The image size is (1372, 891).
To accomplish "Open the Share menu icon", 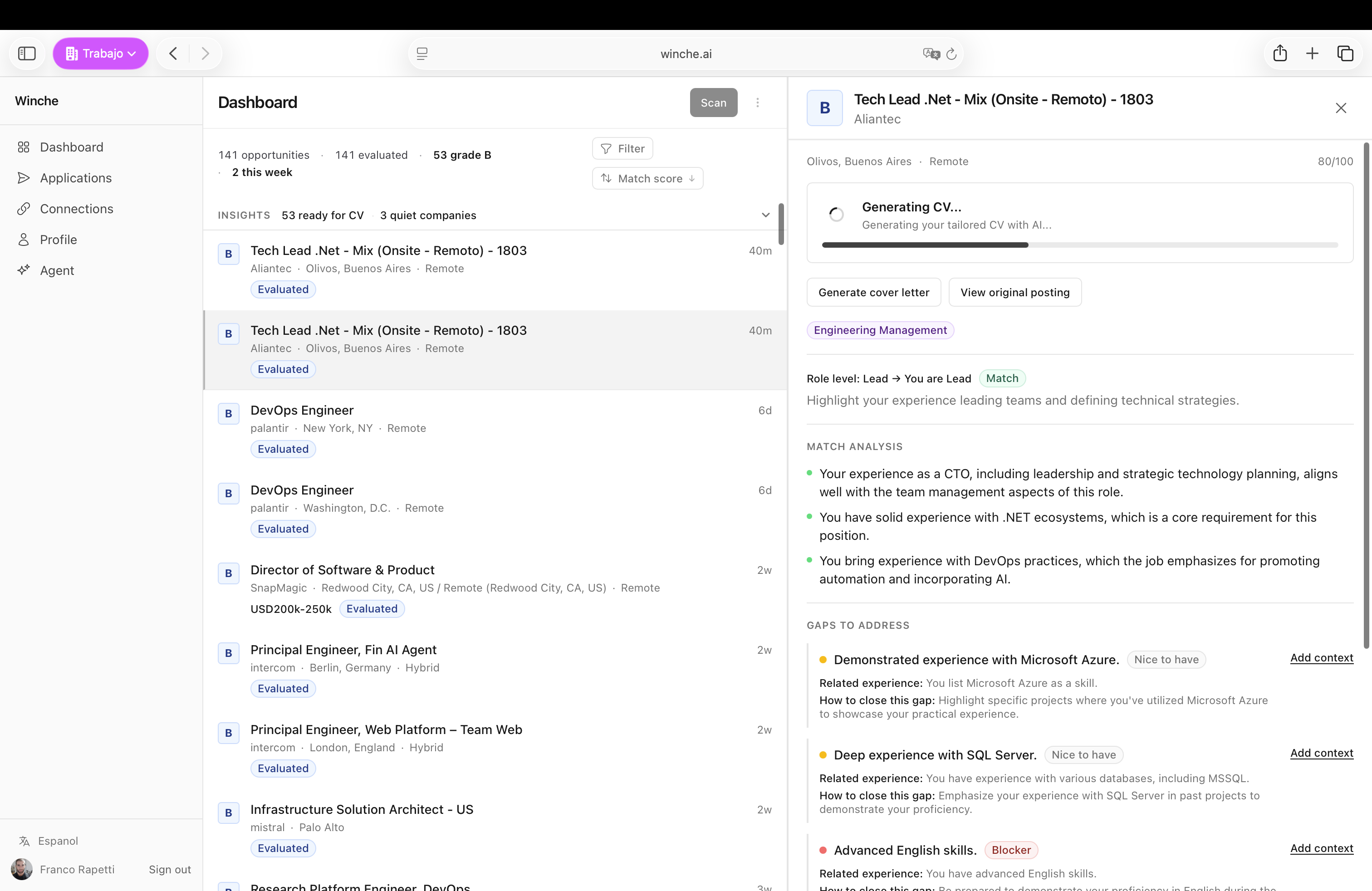I will (1280, 54).
